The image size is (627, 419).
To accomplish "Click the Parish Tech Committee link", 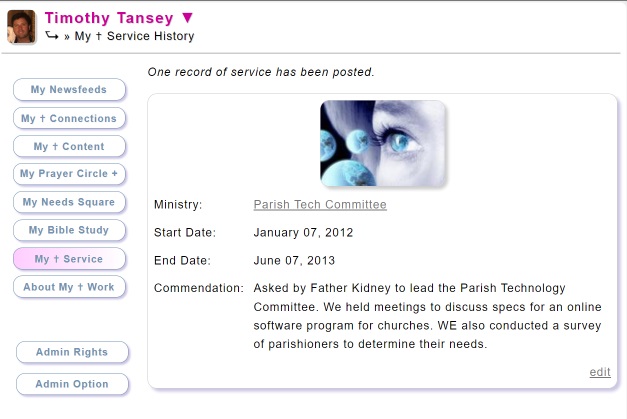I will [320, 205].
